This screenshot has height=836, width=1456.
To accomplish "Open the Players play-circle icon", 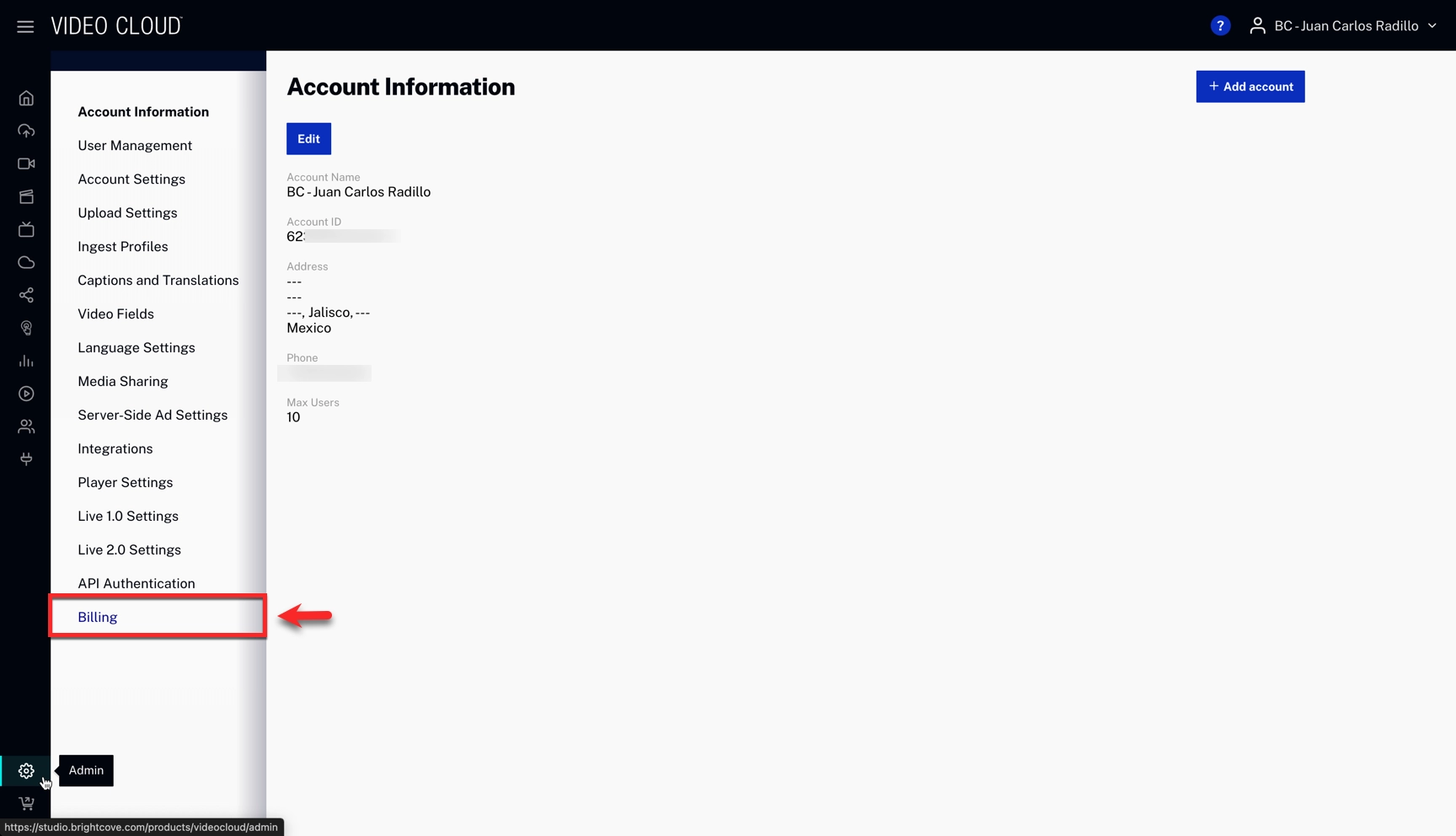I will pyautogui.click(x=26, y=394).
